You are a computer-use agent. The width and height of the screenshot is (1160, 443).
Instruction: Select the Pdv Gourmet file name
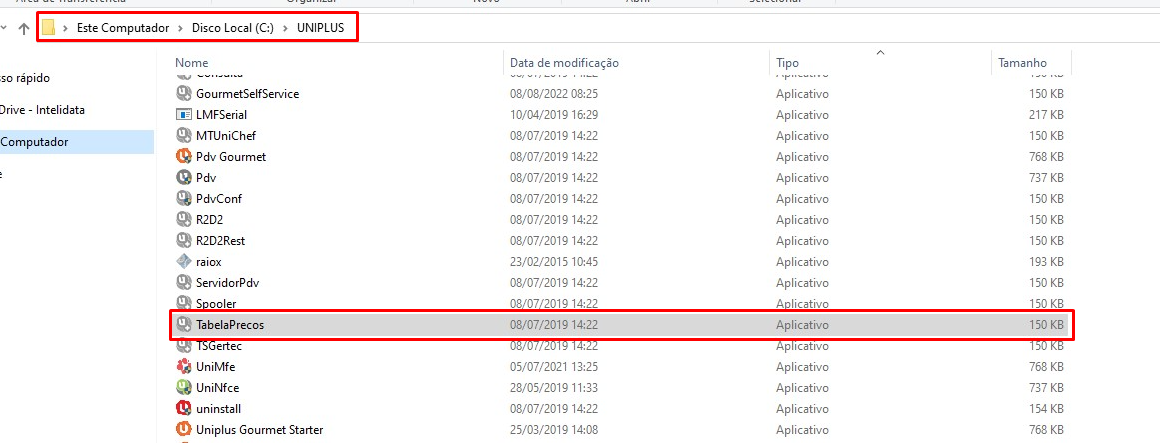click(231, 157)
